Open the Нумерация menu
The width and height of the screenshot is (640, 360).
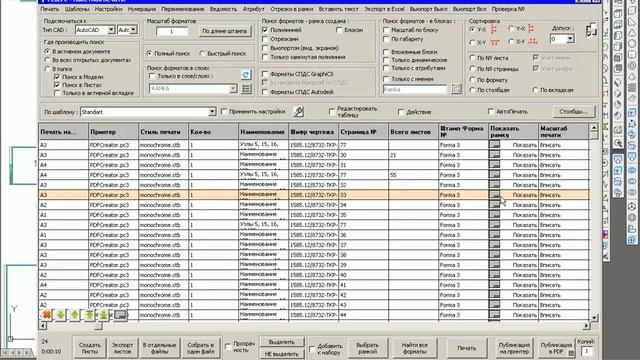click(142, 9)
